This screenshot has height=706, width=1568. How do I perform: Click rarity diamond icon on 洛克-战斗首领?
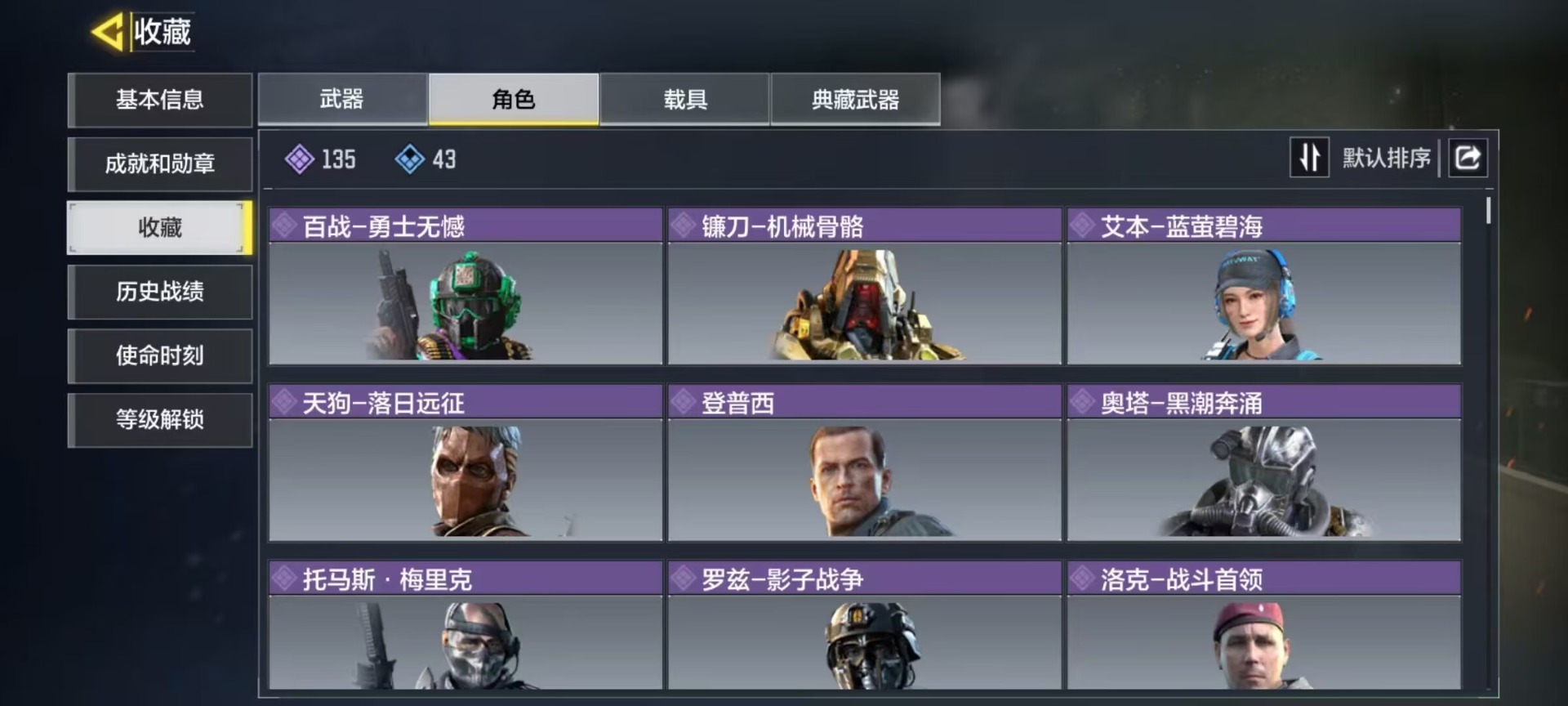point(1082,579)
